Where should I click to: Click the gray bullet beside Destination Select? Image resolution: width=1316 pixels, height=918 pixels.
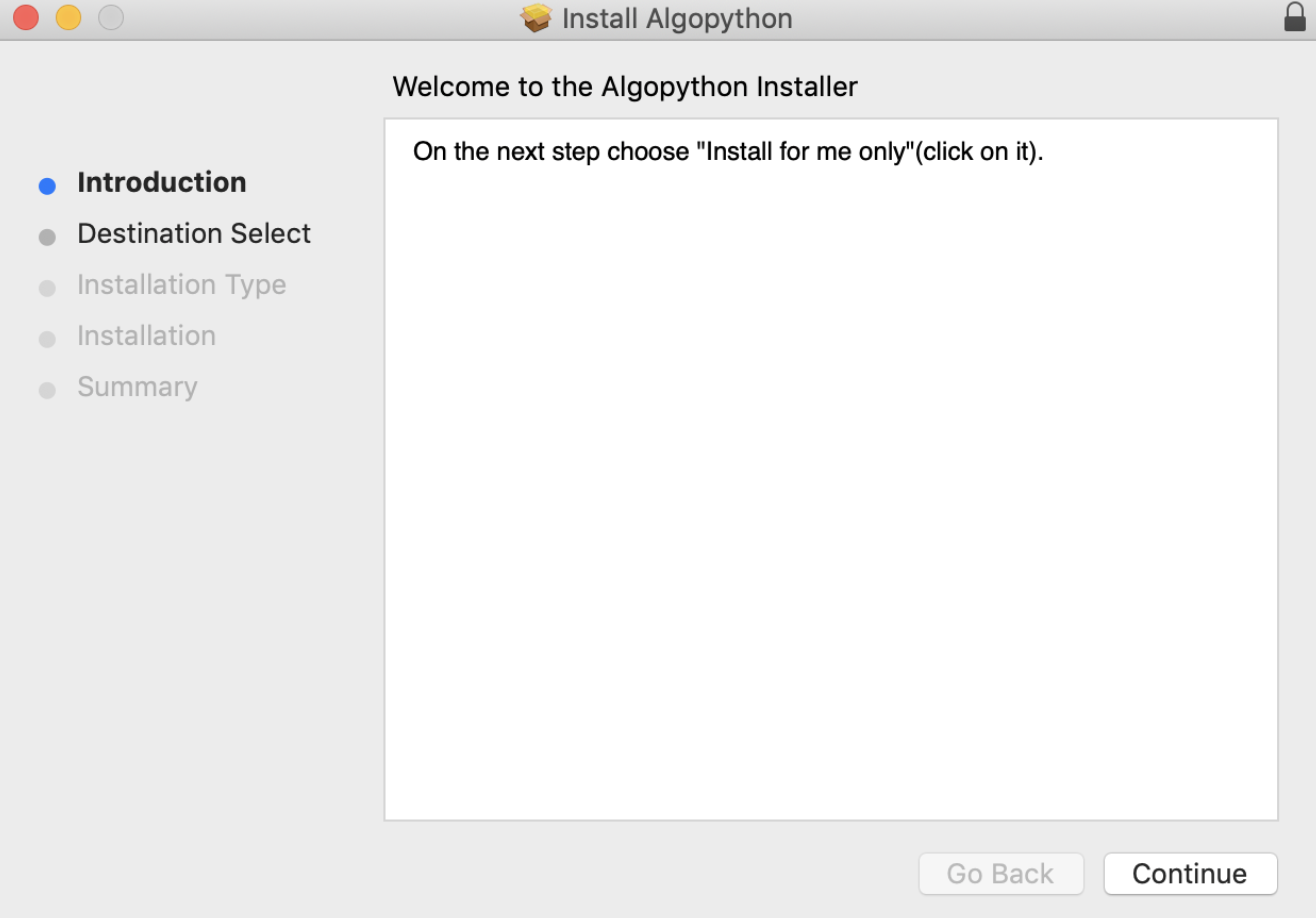tap(47, 237)
